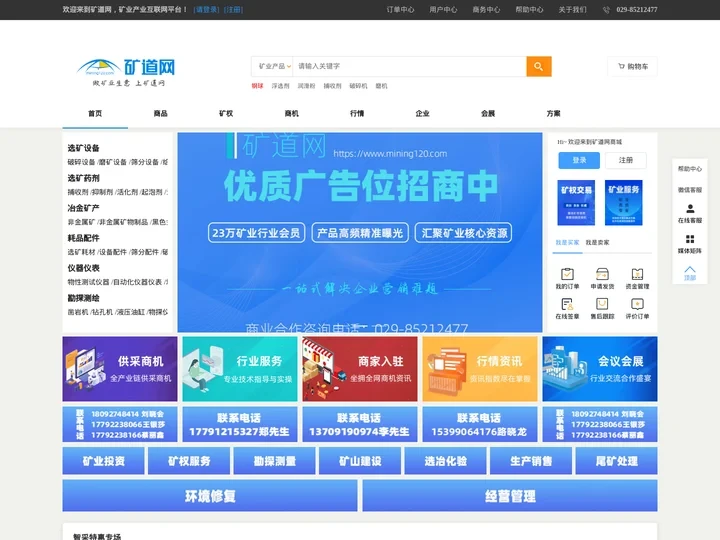Click the 优质广告位招商中 banner
This screenshot has width=720, height=540.
360,232
